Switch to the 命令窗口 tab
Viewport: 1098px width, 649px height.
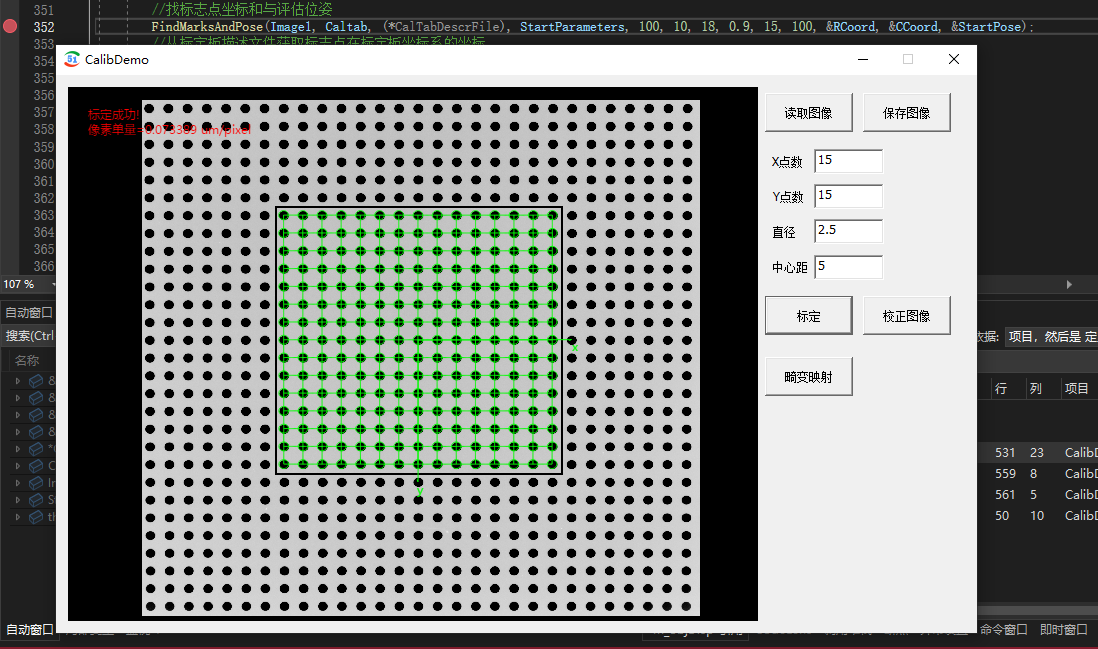(1003, 629)
